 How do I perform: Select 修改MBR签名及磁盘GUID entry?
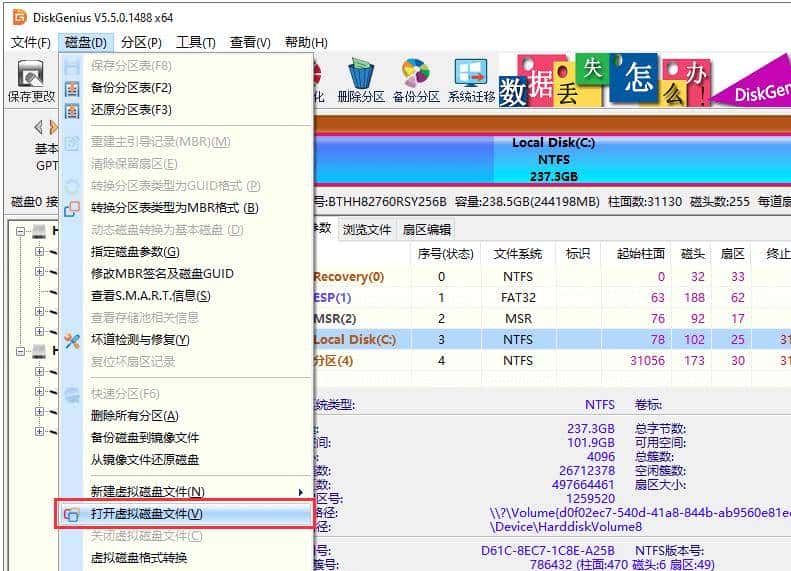(162, 274)
